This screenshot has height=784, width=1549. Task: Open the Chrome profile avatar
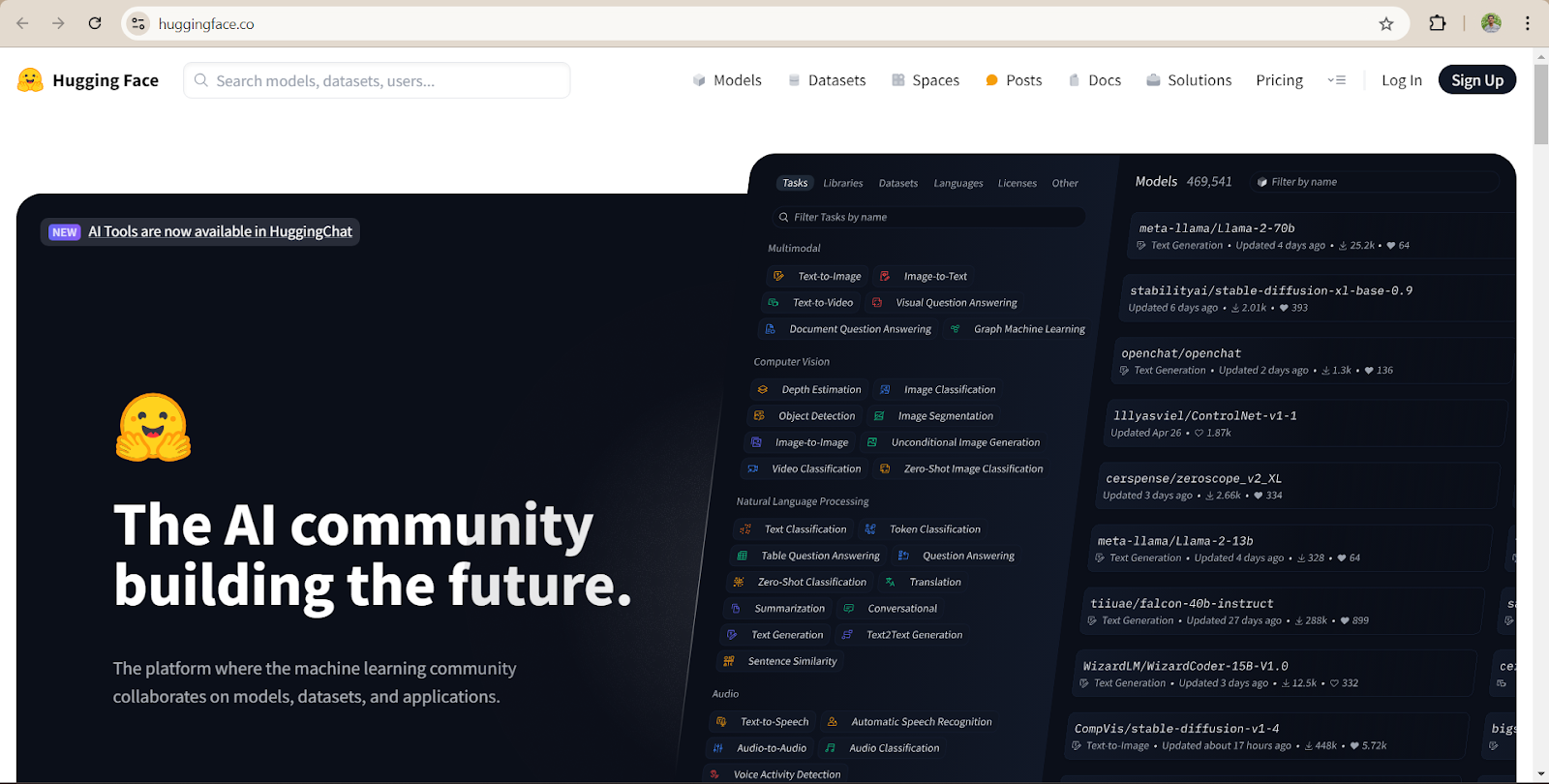tap(1491, 23)
